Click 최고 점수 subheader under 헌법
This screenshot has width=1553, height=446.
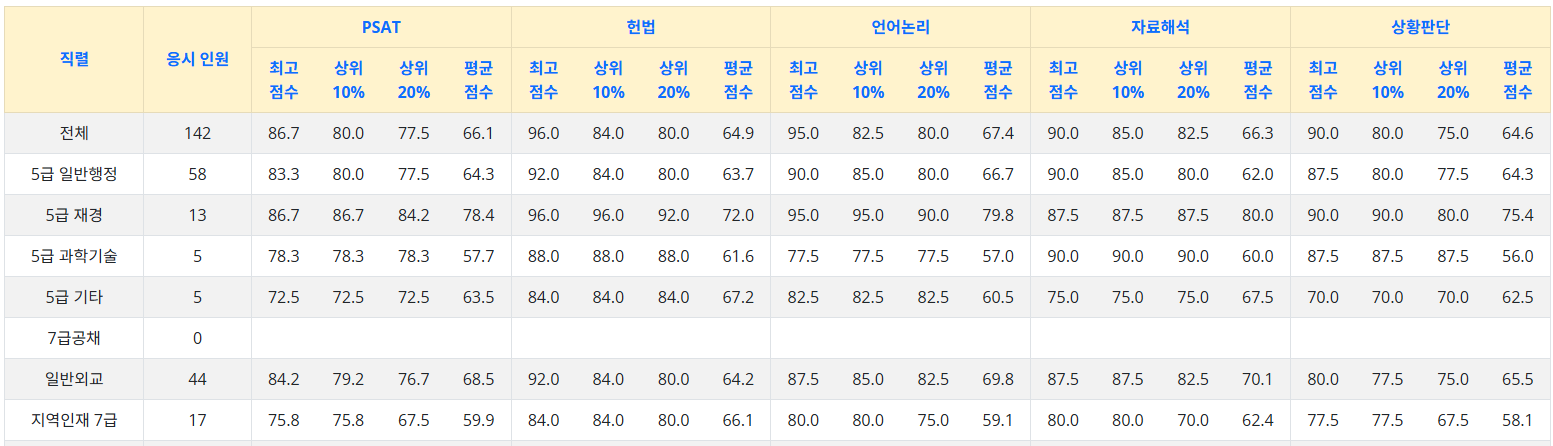(x=543, y=80)
